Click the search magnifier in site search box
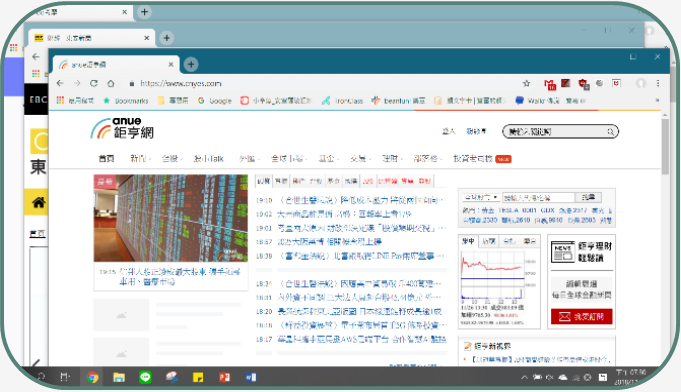This screenshot has height=392, width=681. tap(610, 132)
